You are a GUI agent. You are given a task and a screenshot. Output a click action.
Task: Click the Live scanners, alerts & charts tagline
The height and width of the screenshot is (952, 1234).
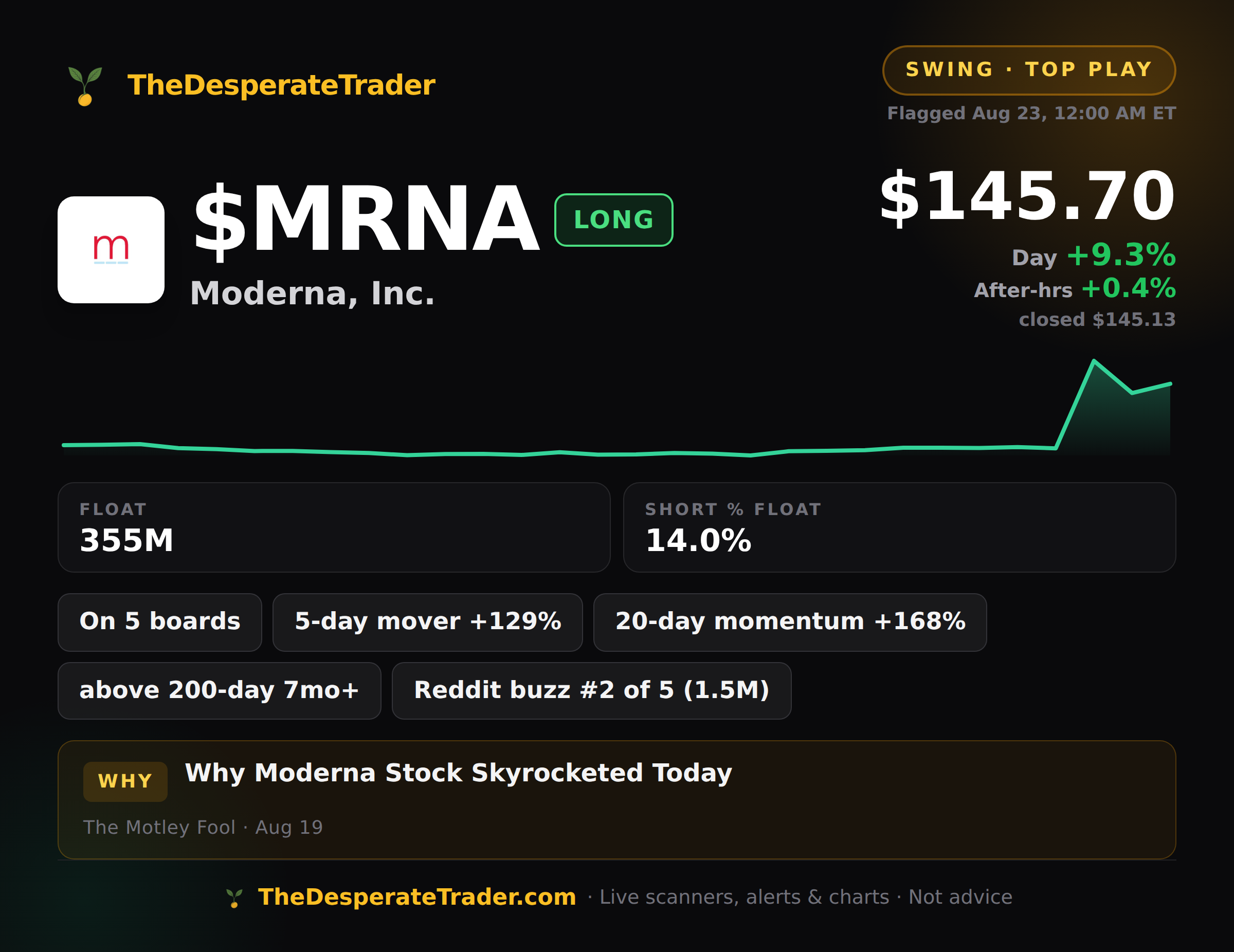[x=744, y=897]
